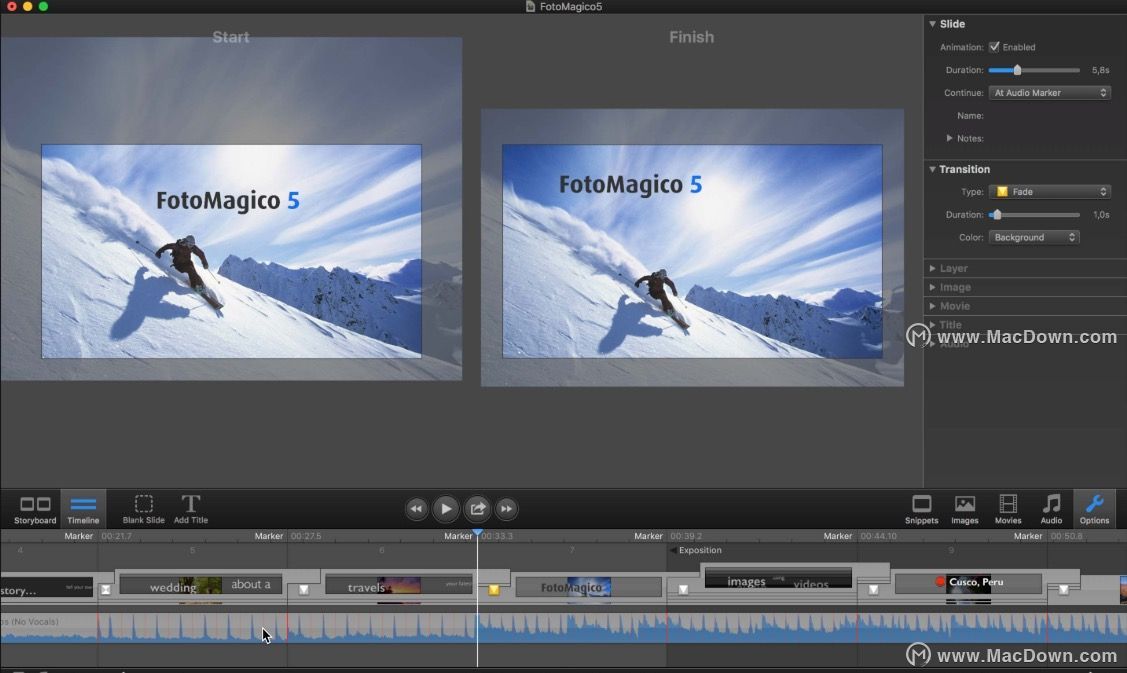This screenshot has width=1127, height=673.
Task: Fast forward the slideshow
Action: 507,508
